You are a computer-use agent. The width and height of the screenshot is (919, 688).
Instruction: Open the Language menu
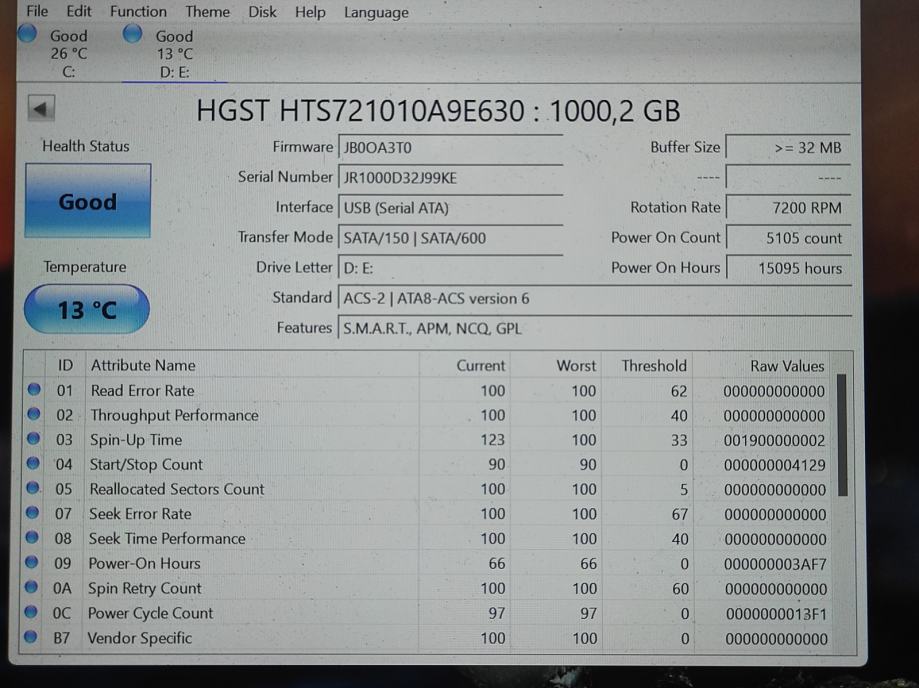376,12
